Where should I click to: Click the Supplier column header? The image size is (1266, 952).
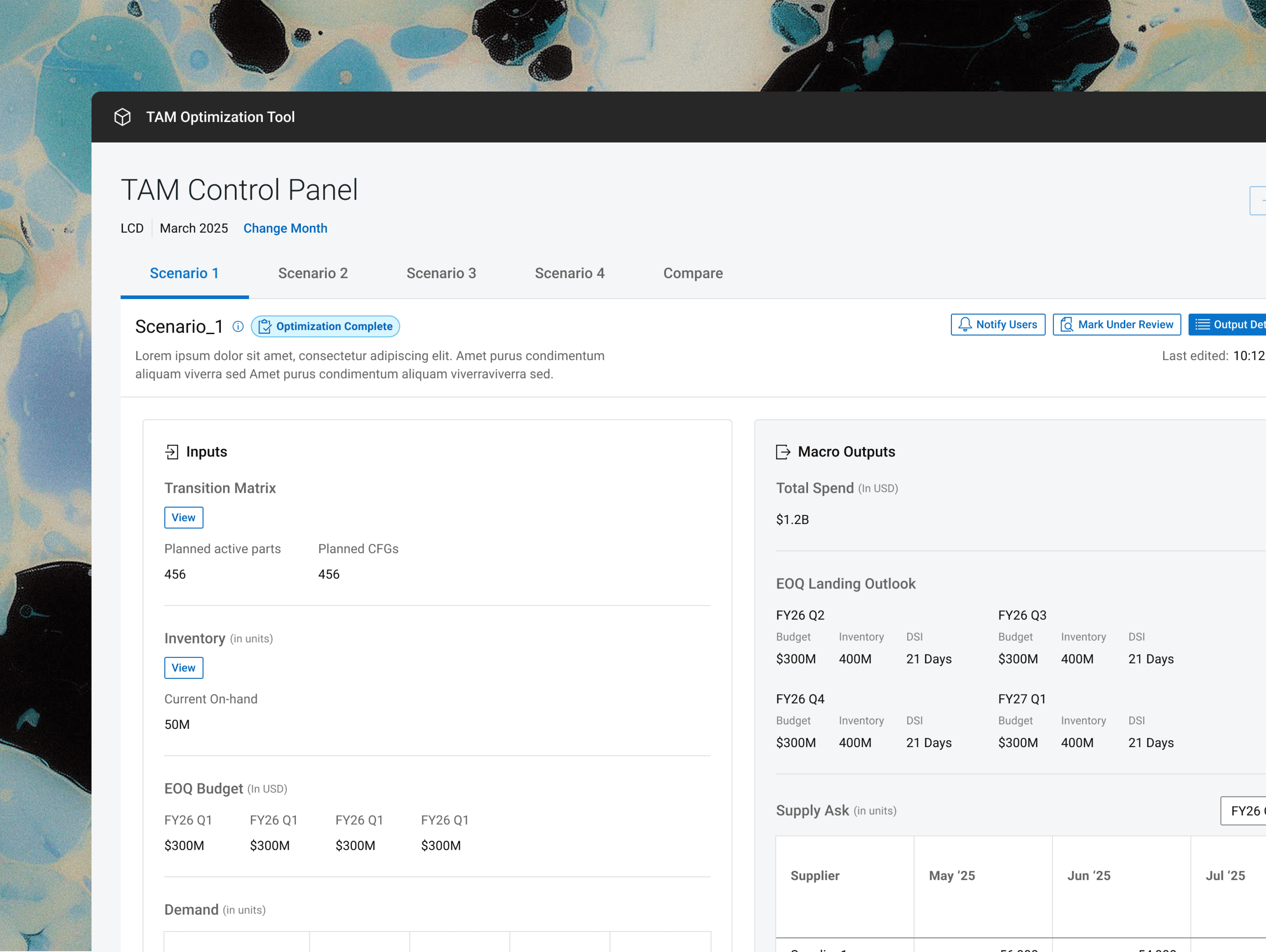815,875
